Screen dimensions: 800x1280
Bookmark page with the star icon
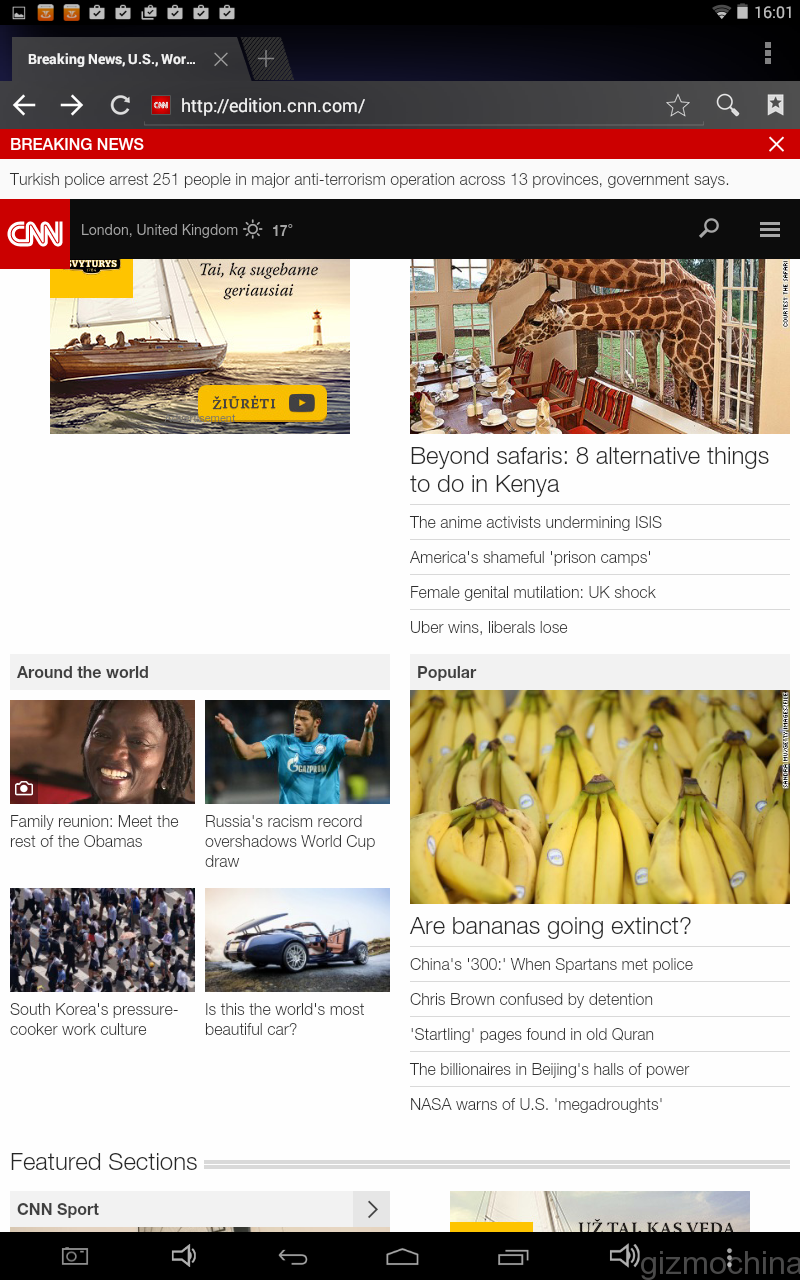tap(678, 105)
